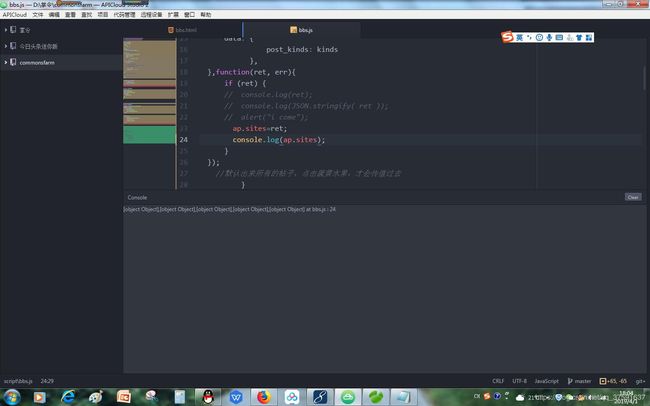Screen dimensions: 650x406
Task: Select the commonsfarm project in tree
Action: coord(37,63)
